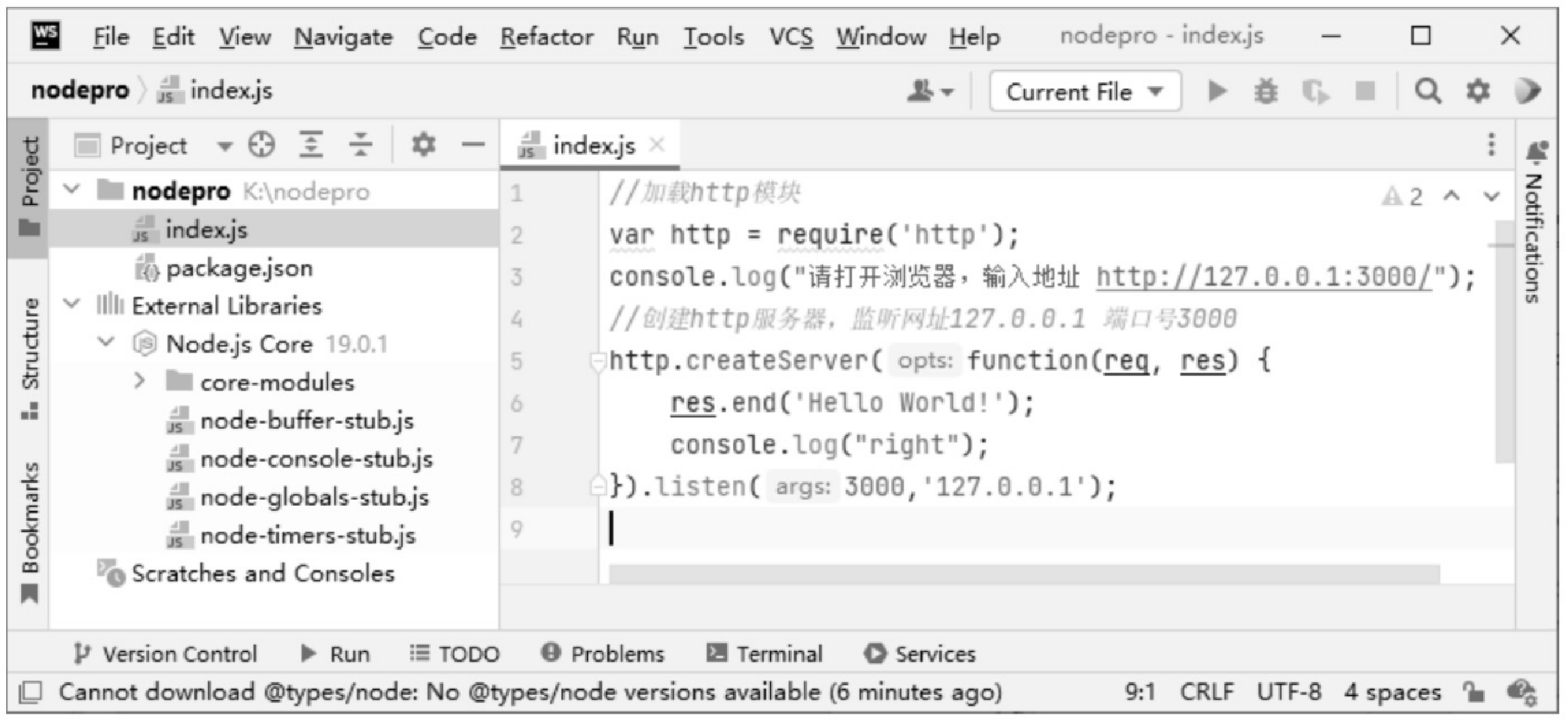This screenshot has width=1568, height=727.
Task: Open IDE settings gear in toolbar
Action: point(1478,91)
